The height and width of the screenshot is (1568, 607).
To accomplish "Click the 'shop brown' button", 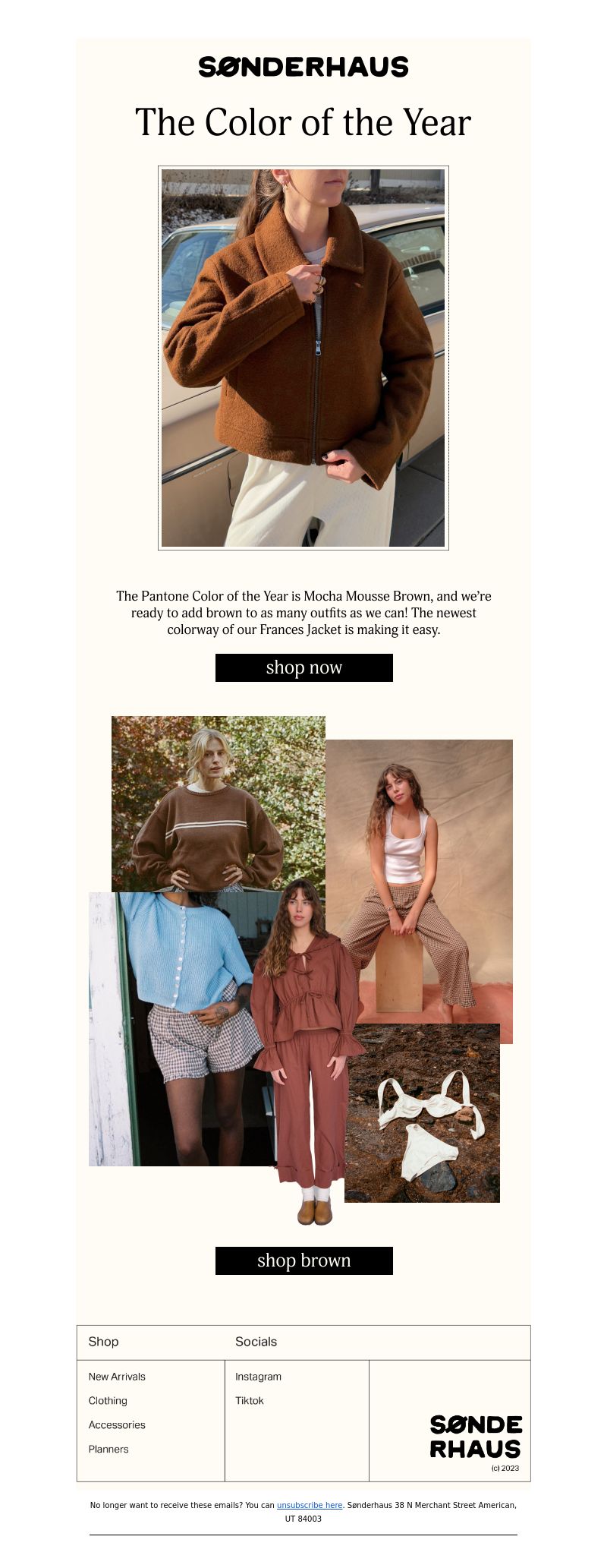I will pyautogui.click(x=304, y=1260).
